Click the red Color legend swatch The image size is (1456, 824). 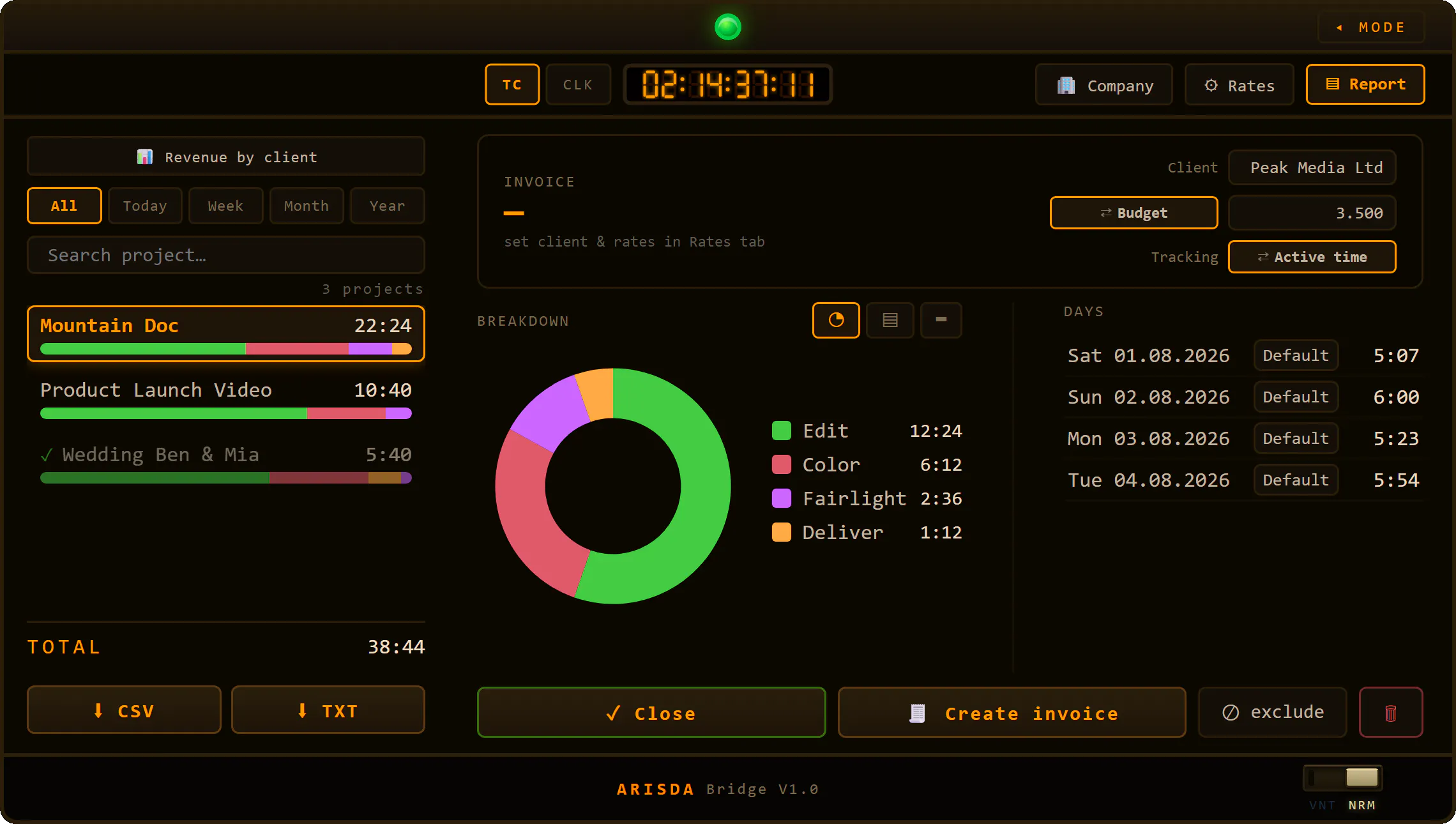782,464
